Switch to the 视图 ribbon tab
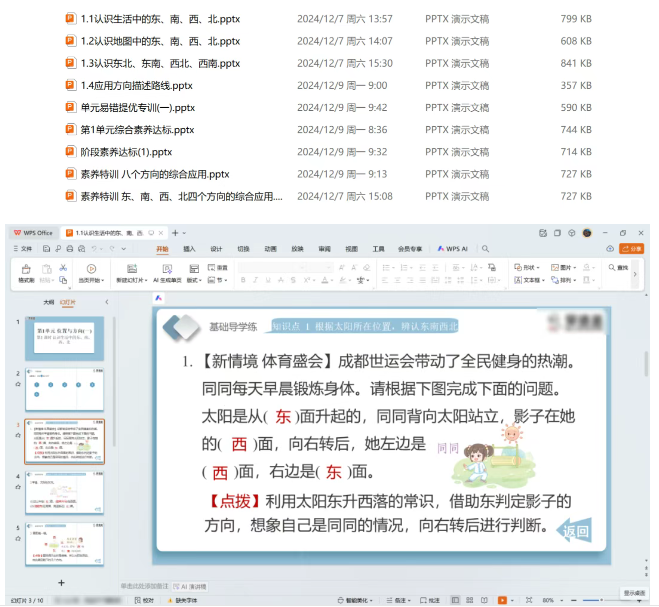This screenshot has height=607, width=659. pyautogui.click(x=351, y=249)
